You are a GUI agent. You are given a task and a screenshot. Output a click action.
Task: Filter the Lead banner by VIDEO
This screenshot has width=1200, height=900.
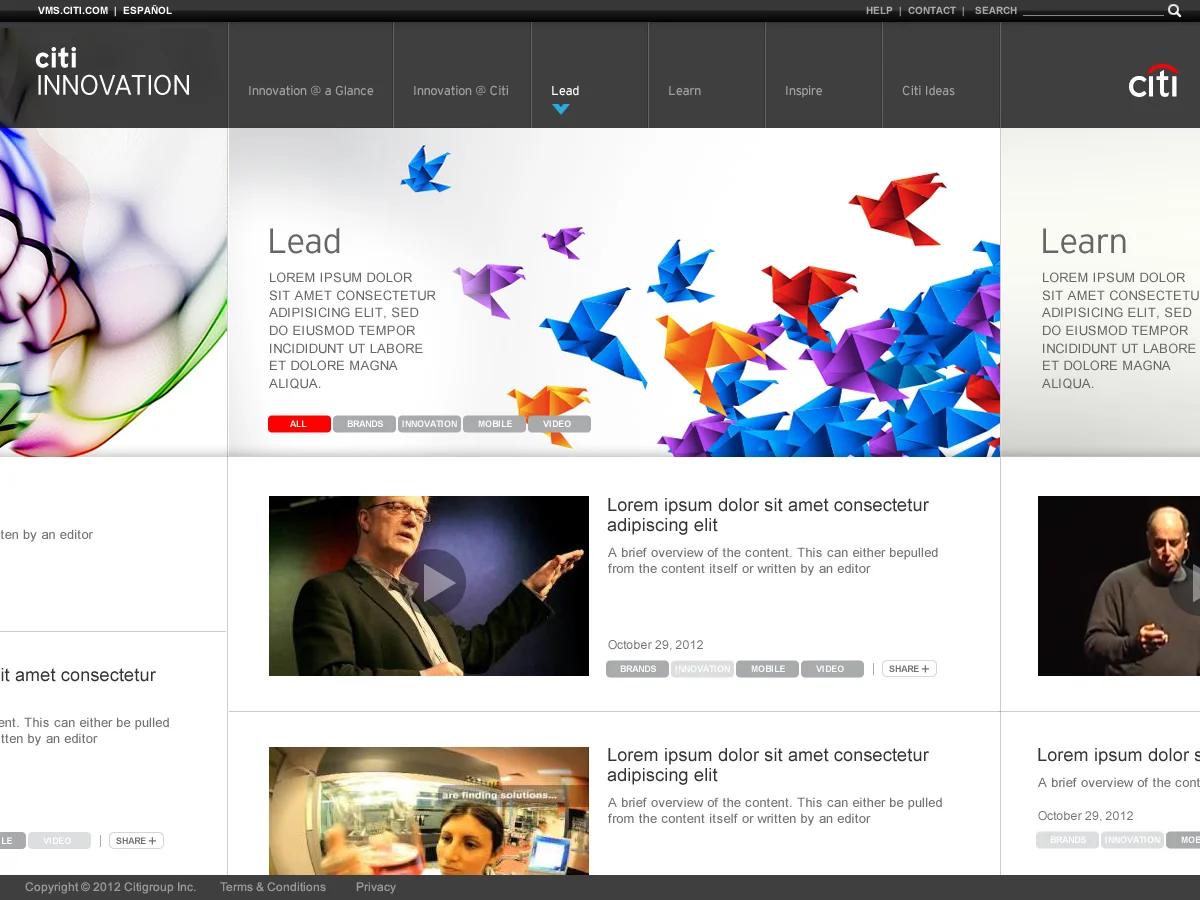tap(559, 424)
